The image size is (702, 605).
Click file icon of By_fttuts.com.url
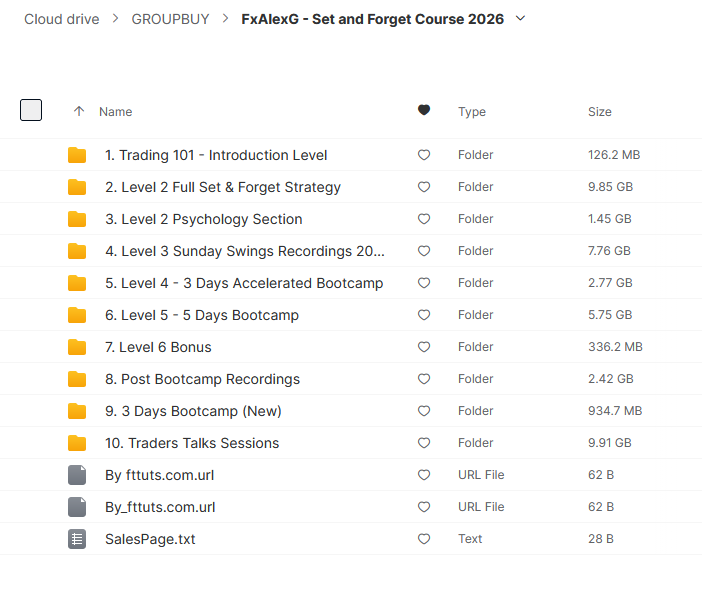77,507
